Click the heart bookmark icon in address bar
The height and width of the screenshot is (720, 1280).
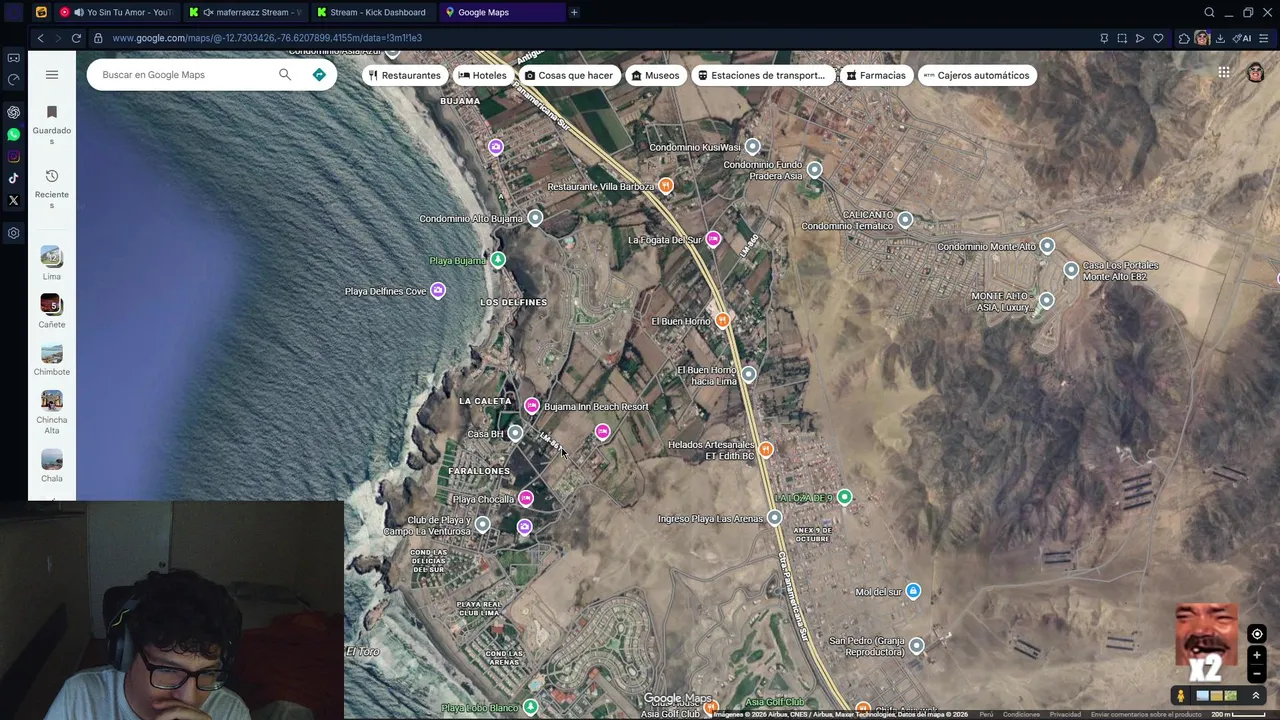[x=1158, y=38]
